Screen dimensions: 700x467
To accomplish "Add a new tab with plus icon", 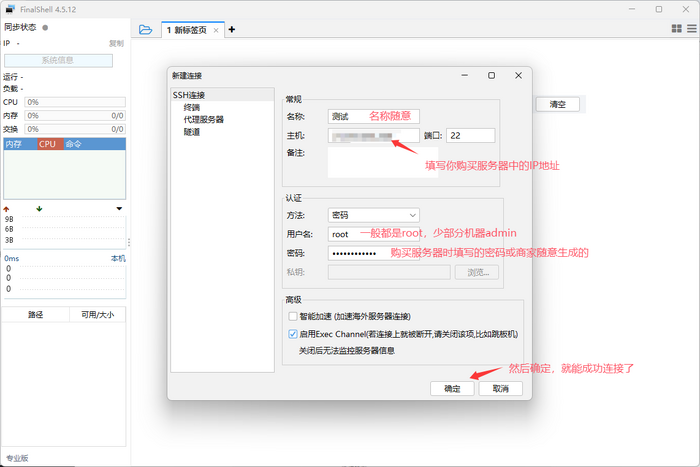I will (x=232, y=29).
